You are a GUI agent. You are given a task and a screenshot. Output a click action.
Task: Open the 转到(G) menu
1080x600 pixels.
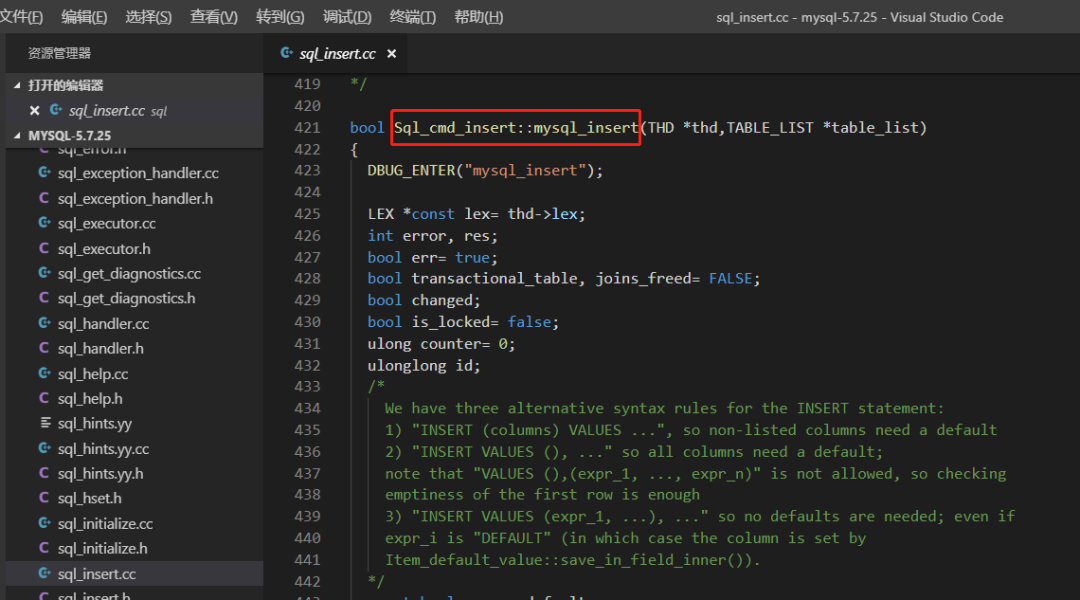(x=280, y=17)
